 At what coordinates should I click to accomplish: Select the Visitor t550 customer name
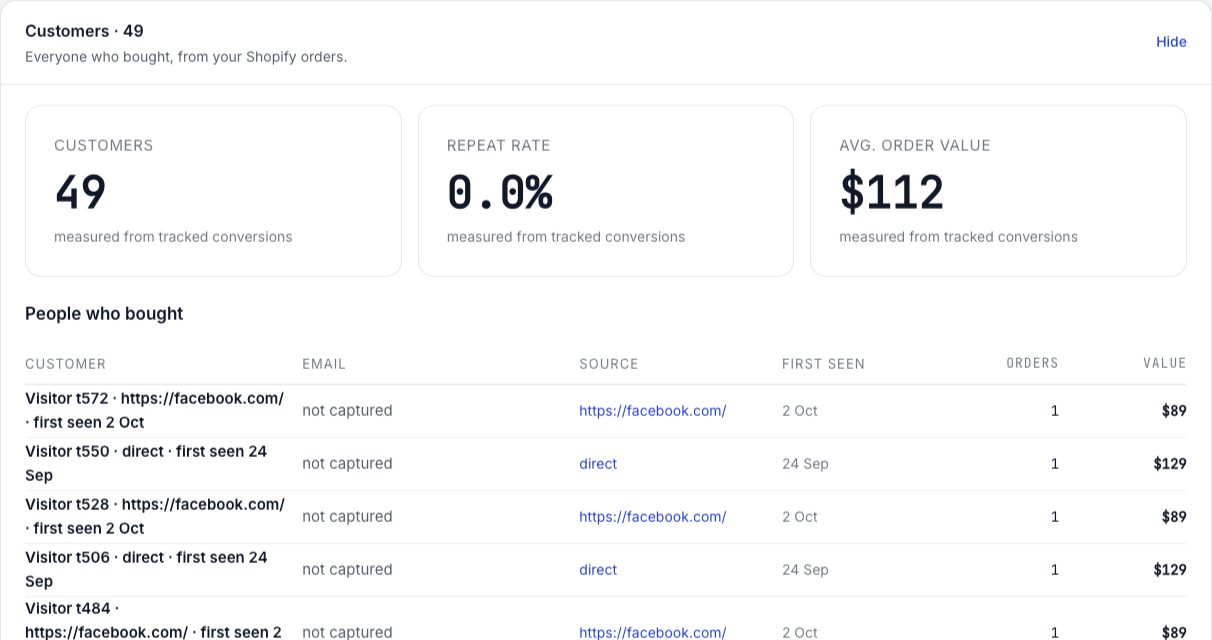(x=147, y=464)
